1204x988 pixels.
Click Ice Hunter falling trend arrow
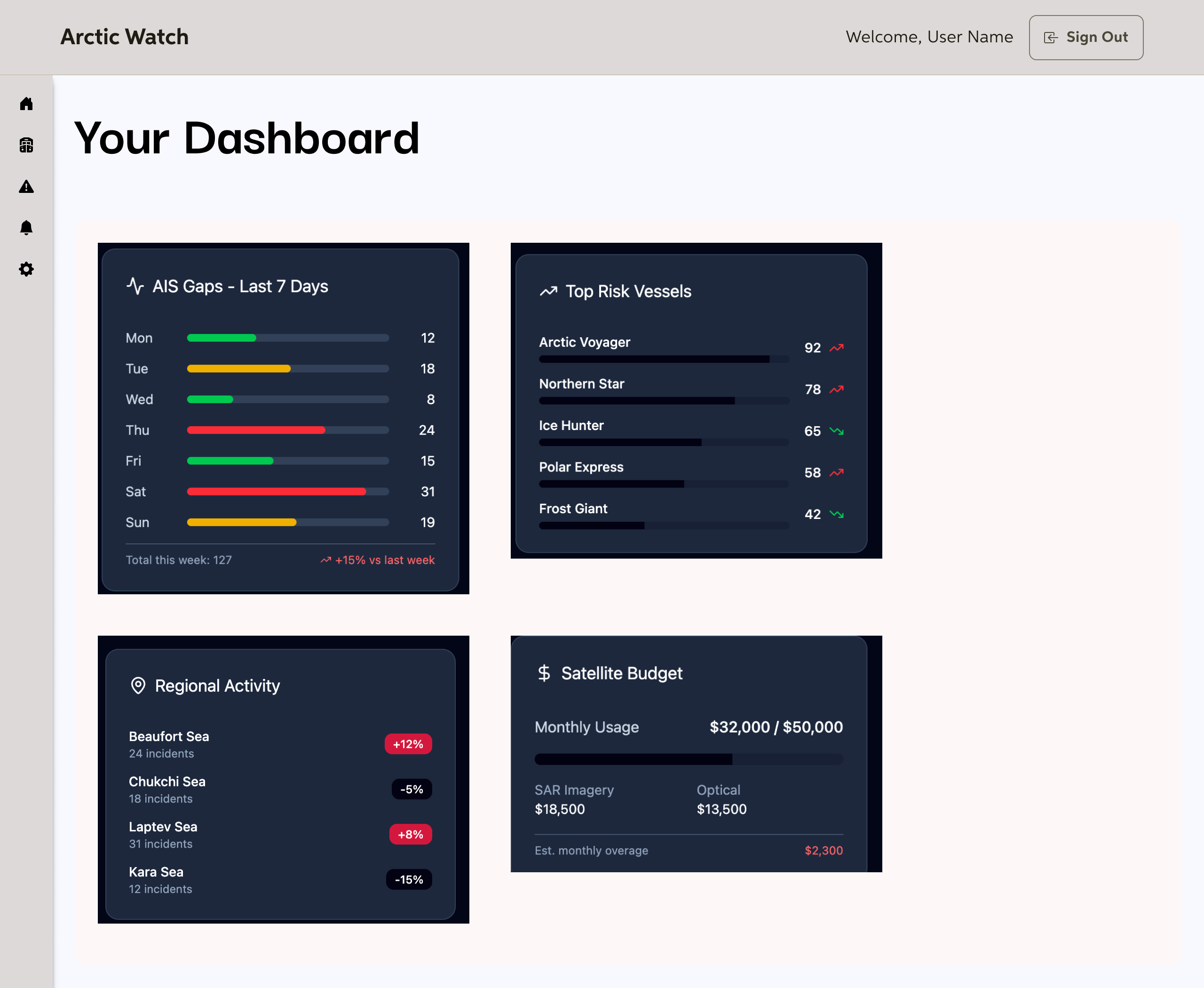(836, 431)
